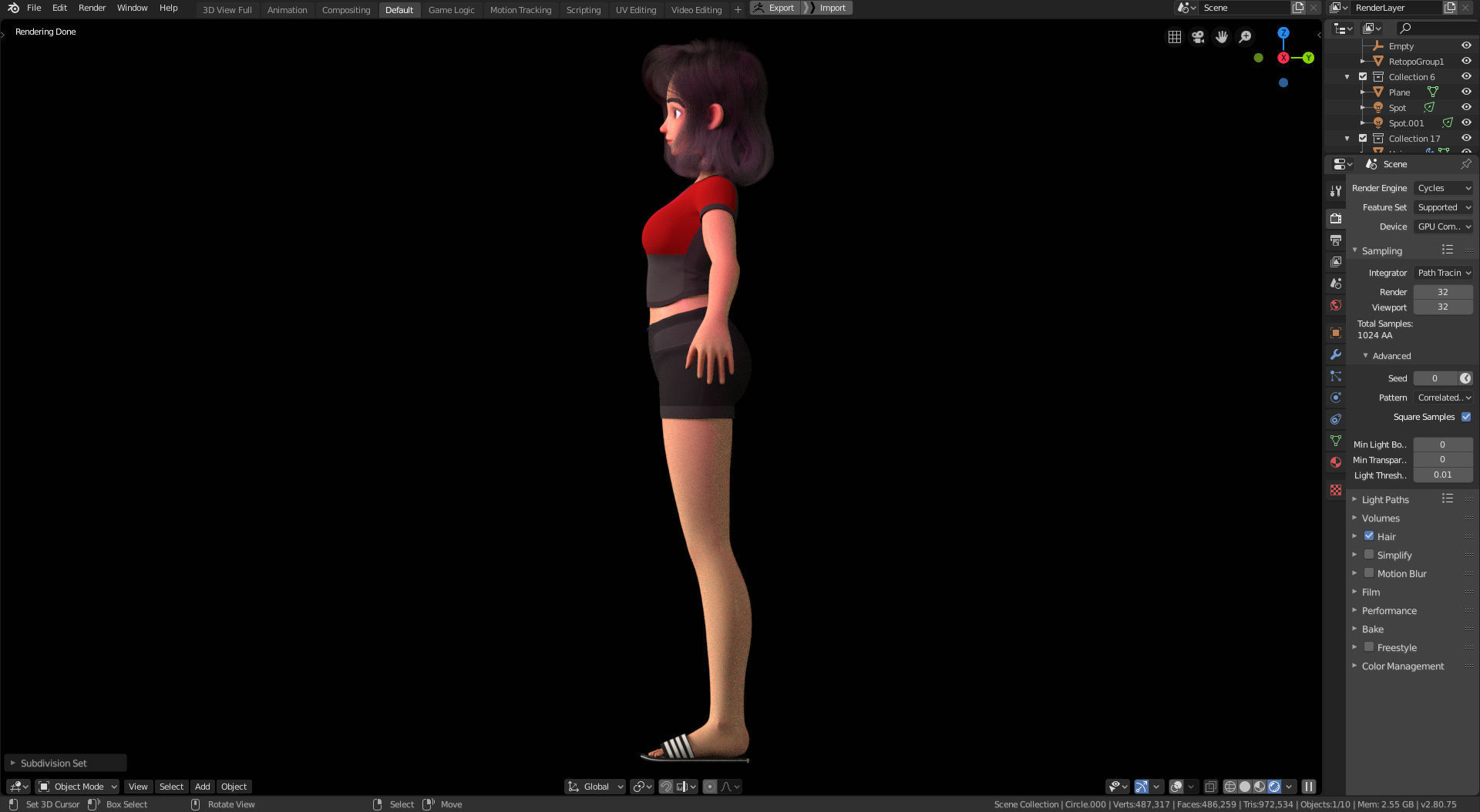Open the Active Tool settings tab icon

click(1336, 190)
